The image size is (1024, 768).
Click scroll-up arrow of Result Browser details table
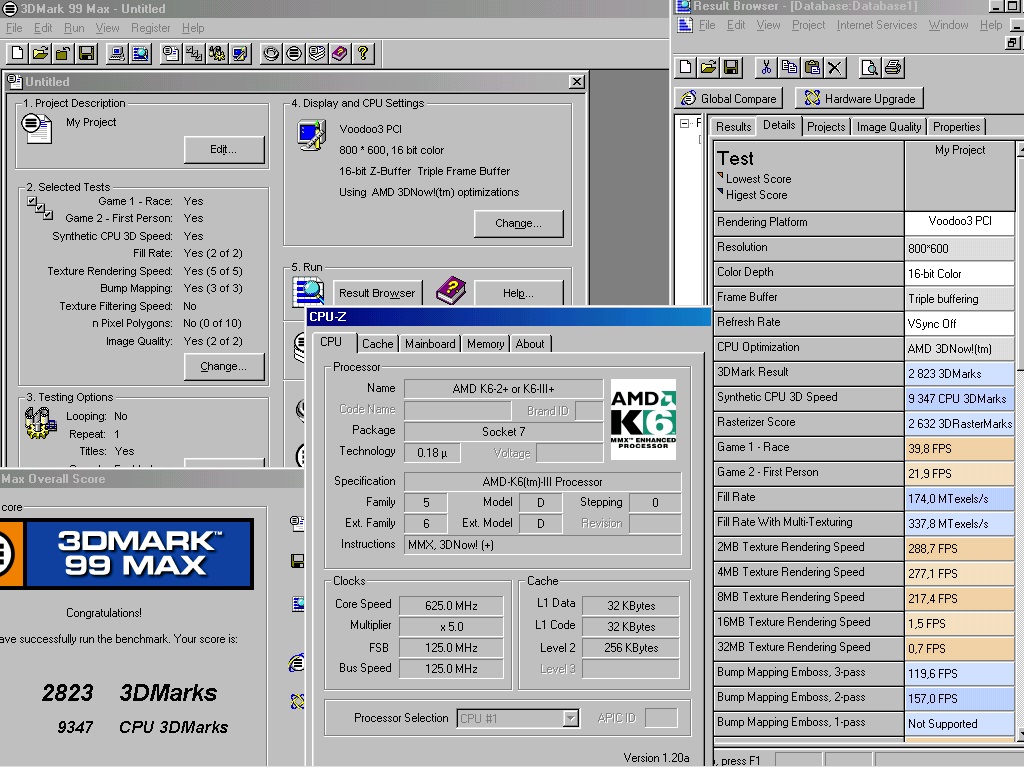1020,150
